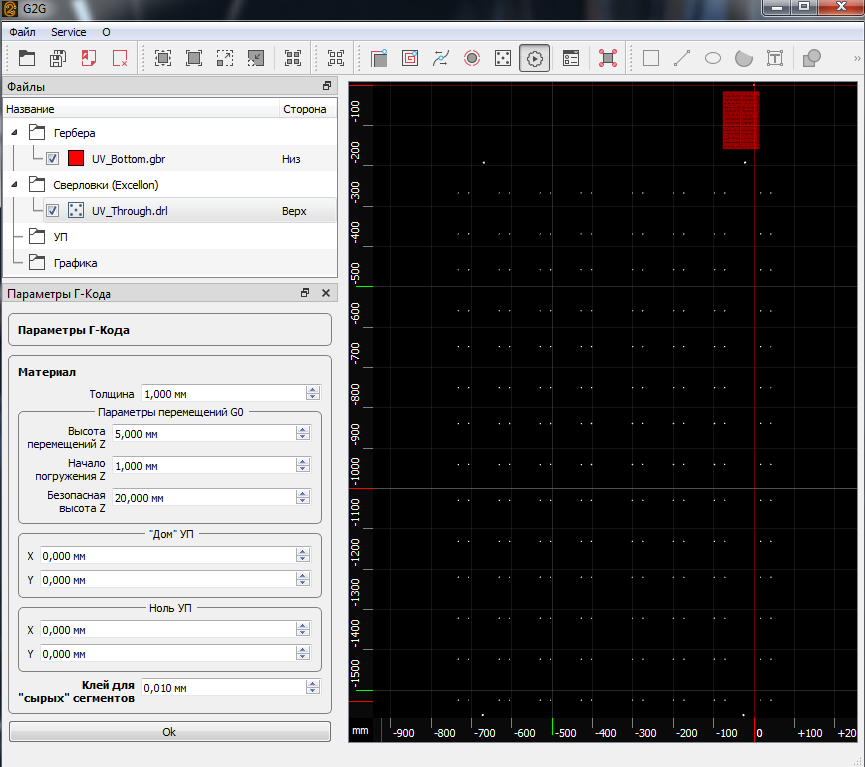Click the G-code parameters play icon

click(x=535, y=58)
